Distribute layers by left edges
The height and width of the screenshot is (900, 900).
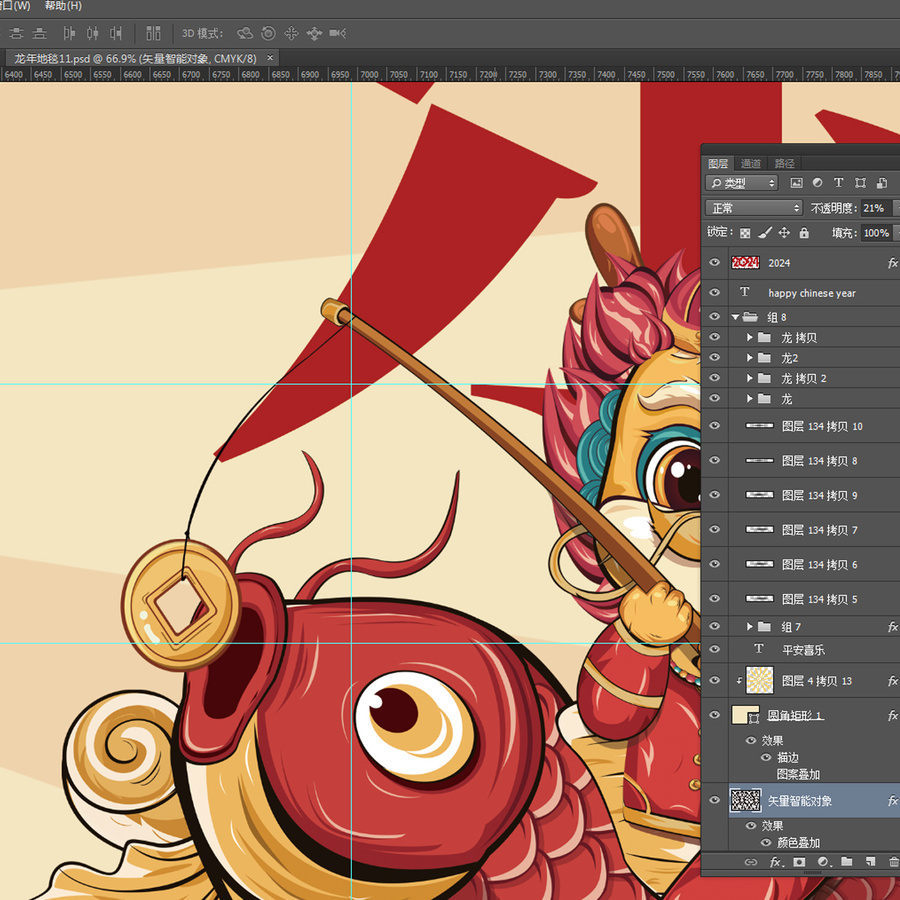point(69,33)
